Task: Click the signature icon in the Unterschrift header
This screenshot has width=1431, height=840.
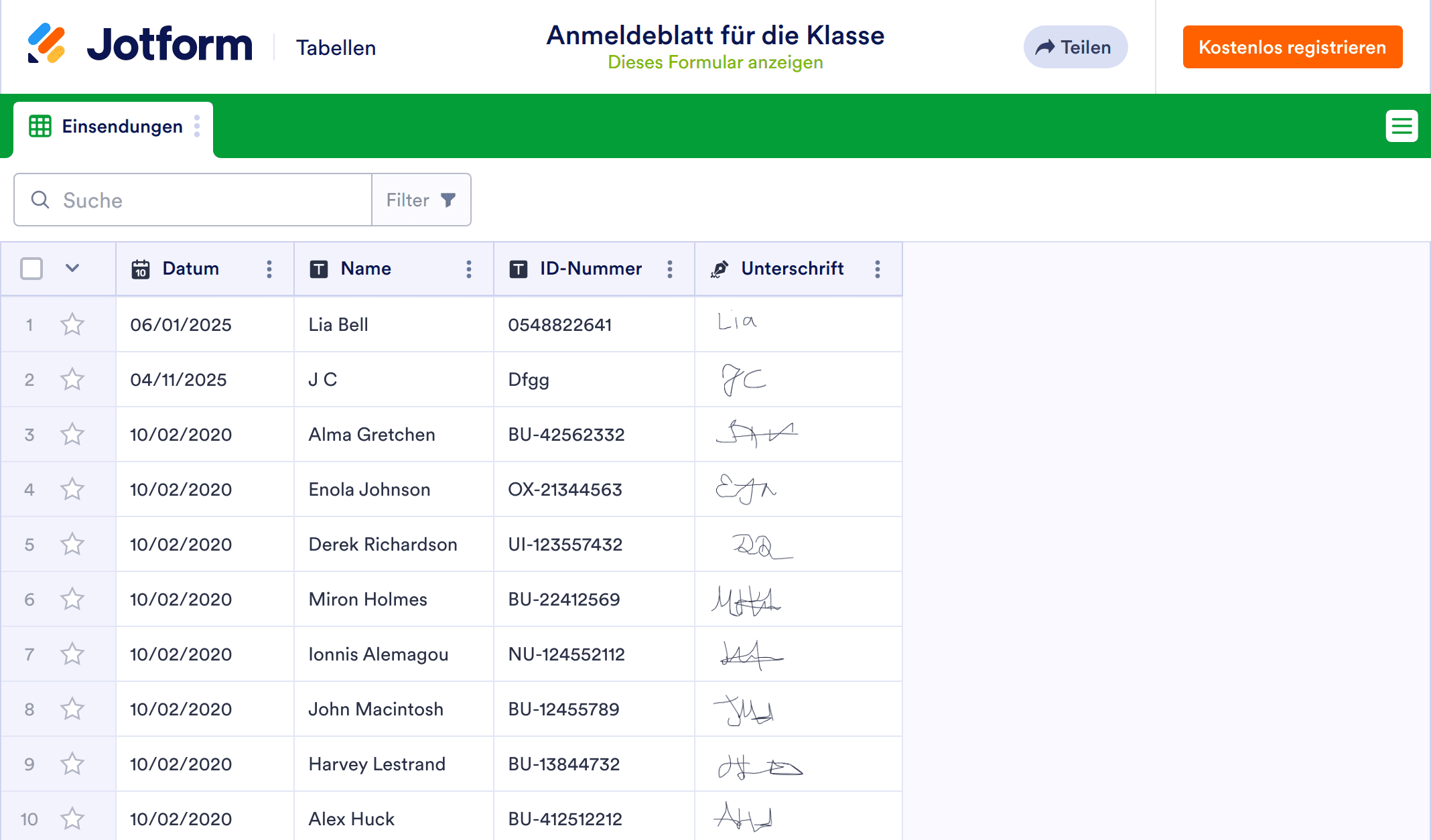Action: click(719, 269)
